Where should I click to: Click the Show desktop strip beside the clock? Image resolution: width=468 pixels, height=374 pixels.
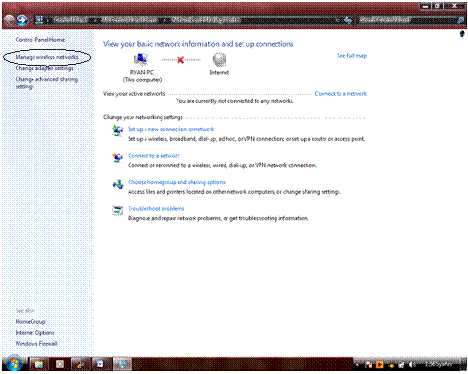(x=463, y=364)
